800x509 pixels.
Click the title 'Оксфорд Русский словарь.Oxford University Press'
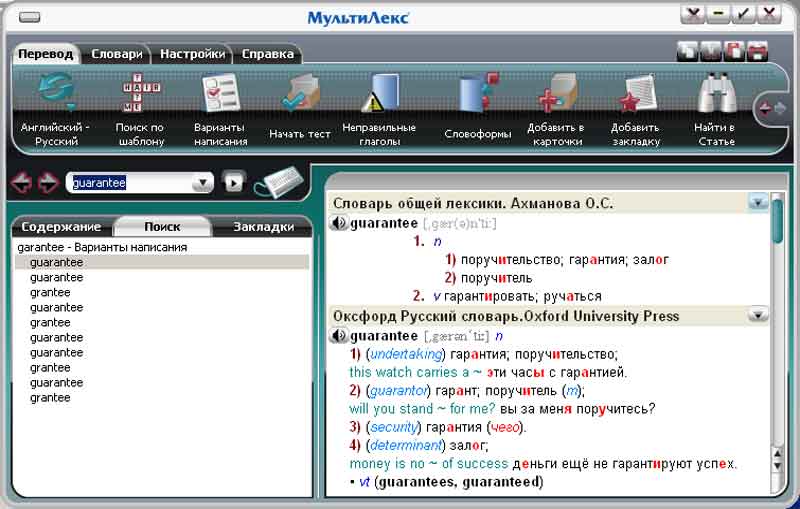click(x=506, y=316)
